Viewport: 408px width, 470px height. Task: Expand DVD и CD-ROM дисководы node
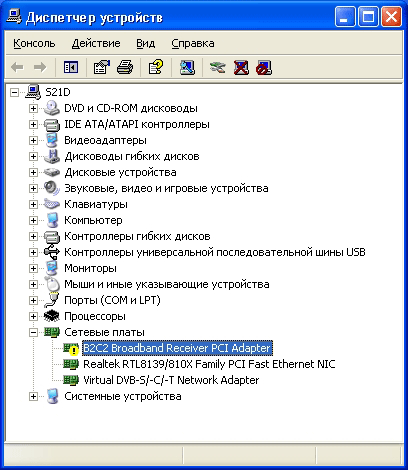click(33, 108)
